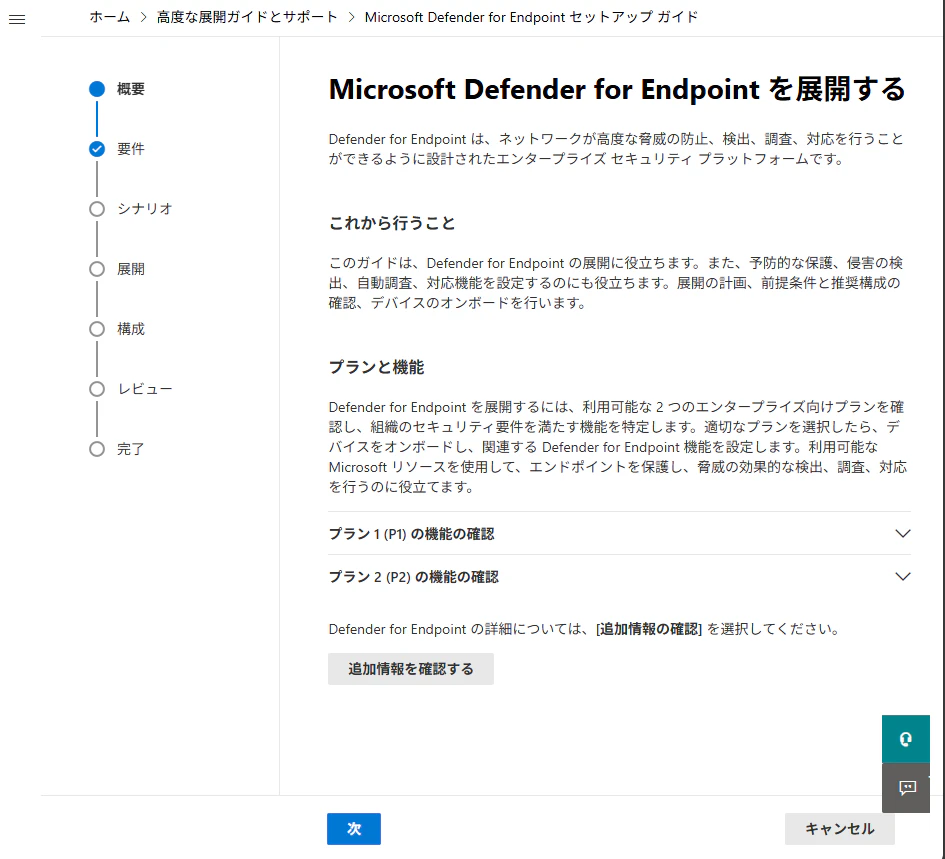Select the レビュー step circle
This screenshot has width=945, height=859.
(97, 389)
